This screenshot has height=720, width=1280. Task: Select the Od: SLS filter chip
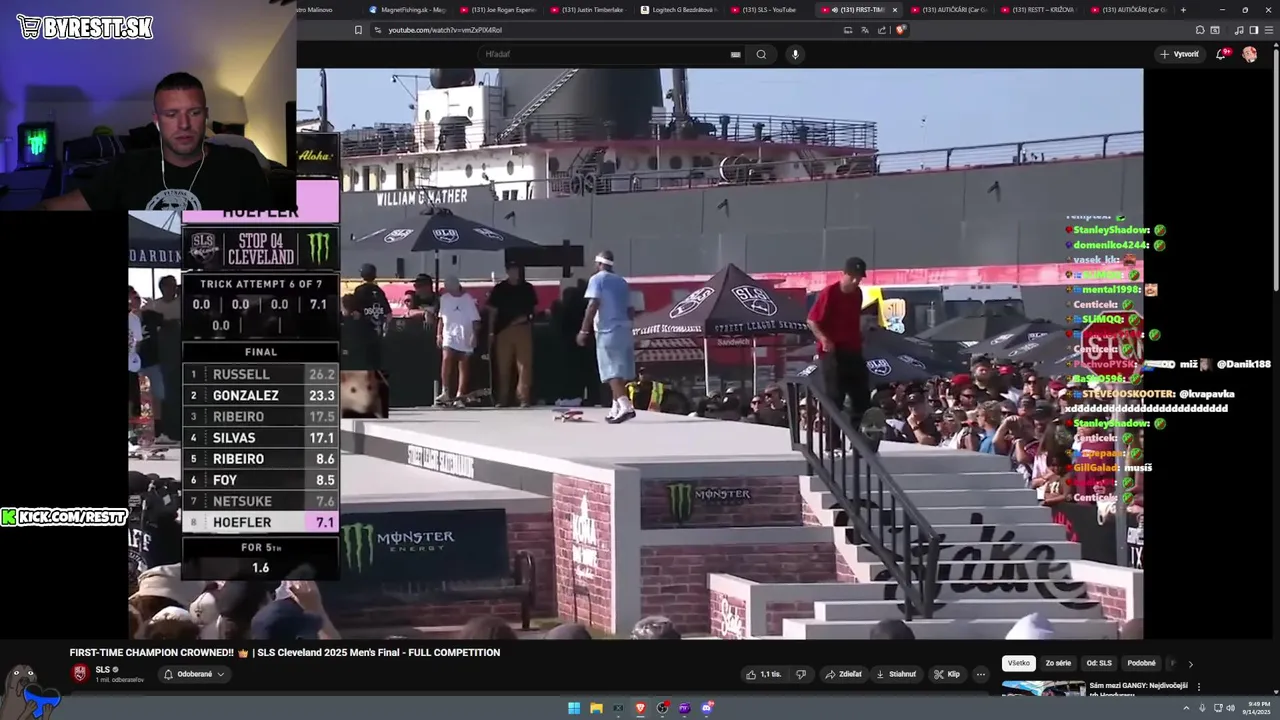[x=1099, y=663]
